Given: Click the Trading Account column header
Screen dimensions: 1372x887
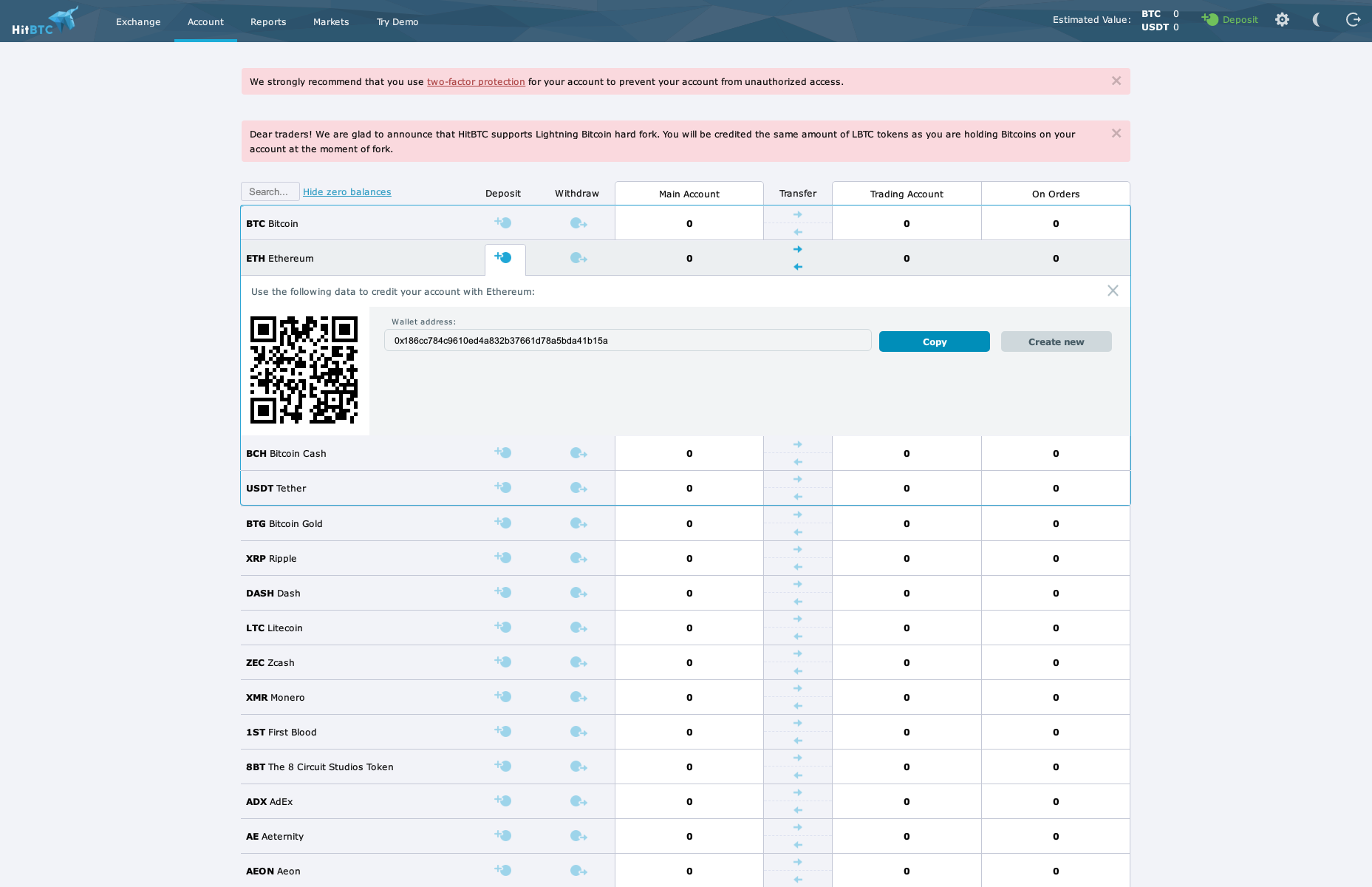Looking at the screenshot, I should (x=907, y=194).
